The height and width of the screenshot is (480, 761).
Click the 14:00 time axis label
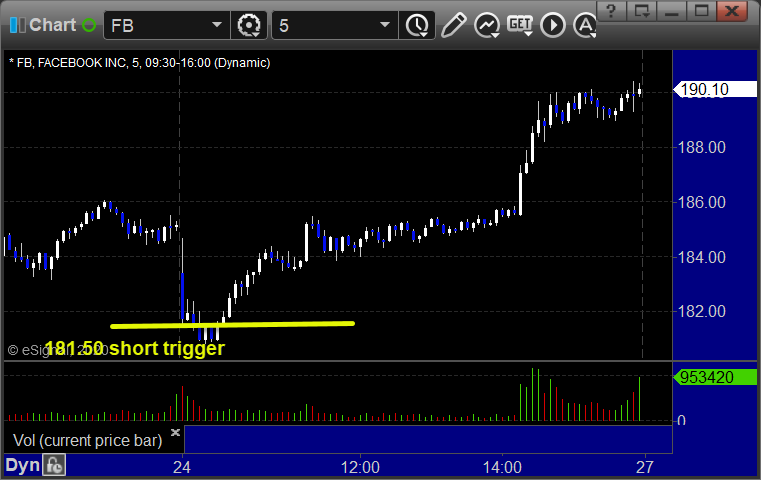pyautogui.click(x=502, y=467)
